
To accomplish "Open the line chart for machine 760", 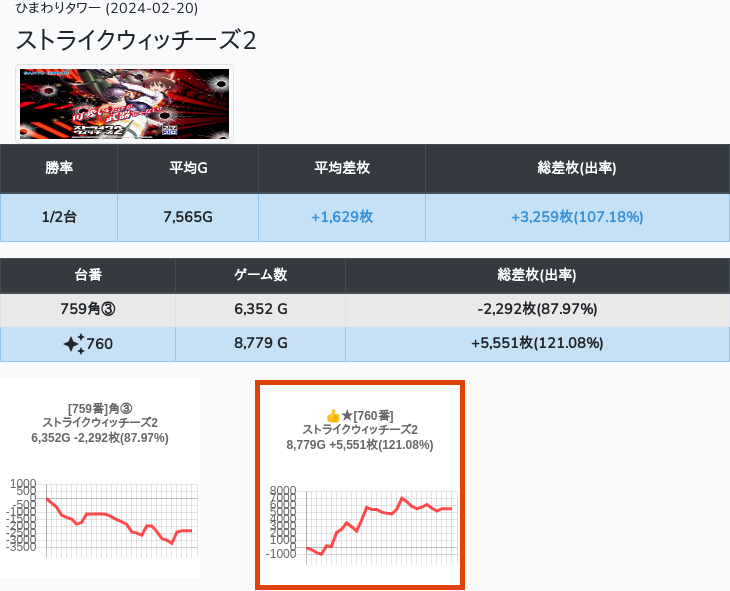I will 378,522.
